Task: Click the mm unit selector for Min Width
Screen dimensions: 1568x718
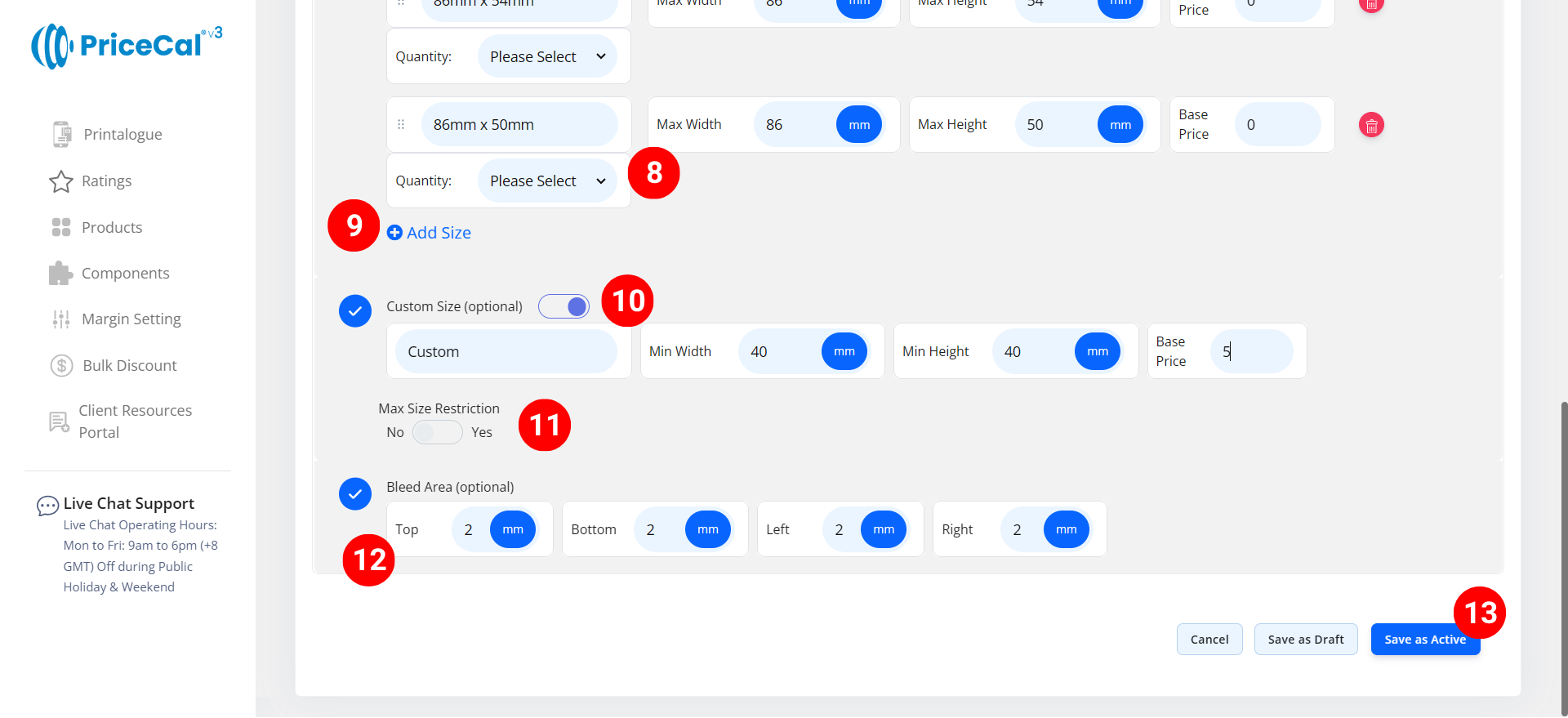Action: [844, 351]
